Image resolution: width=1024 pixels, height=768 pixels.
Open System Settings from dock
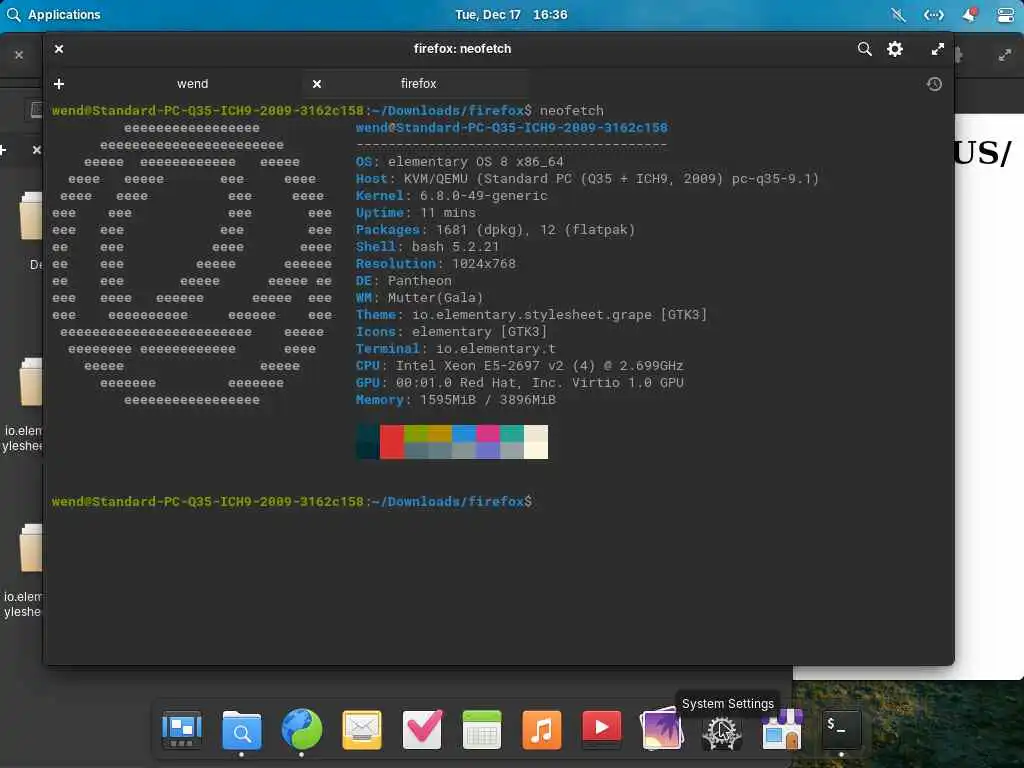point(722,731)
